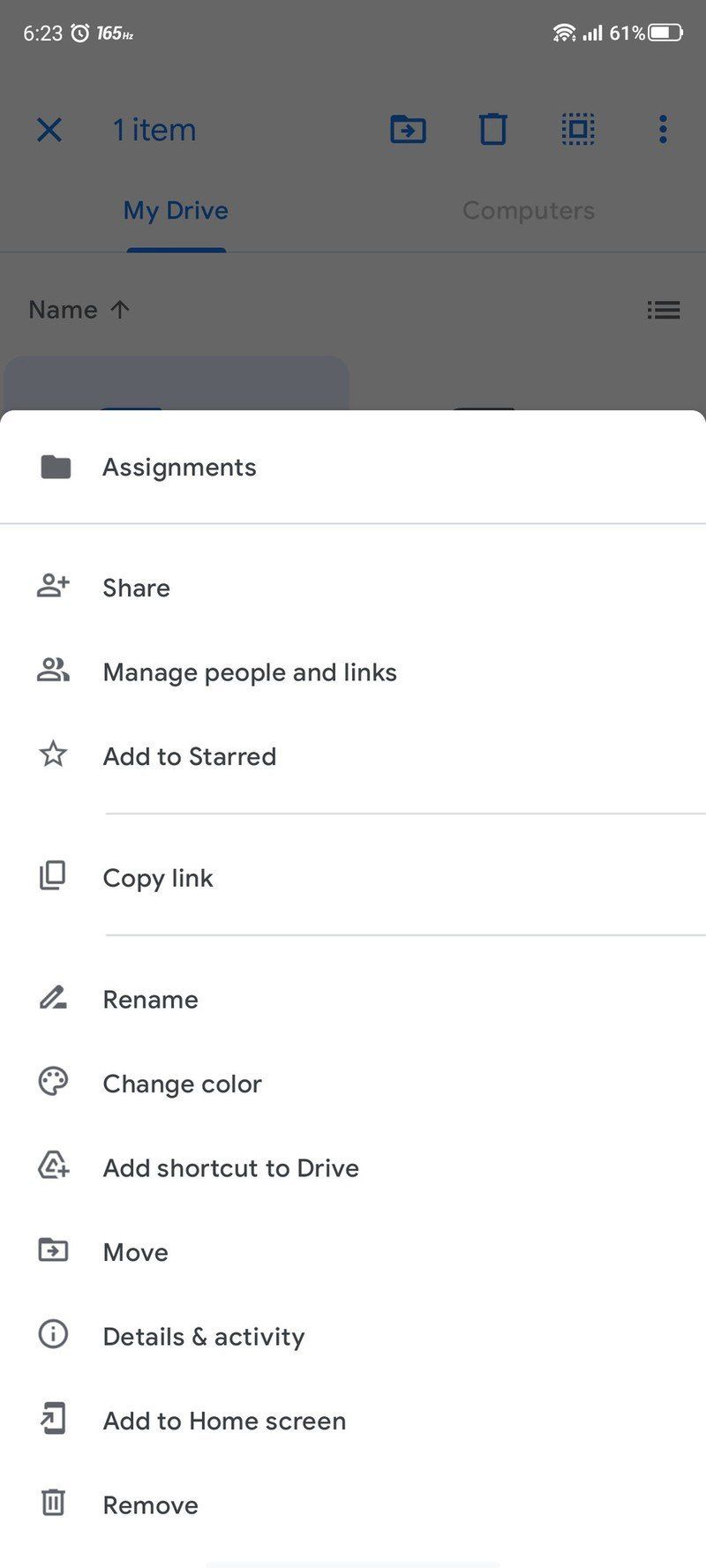
Task: Tap the Rename pencil icon
Action: pos(52,997)
